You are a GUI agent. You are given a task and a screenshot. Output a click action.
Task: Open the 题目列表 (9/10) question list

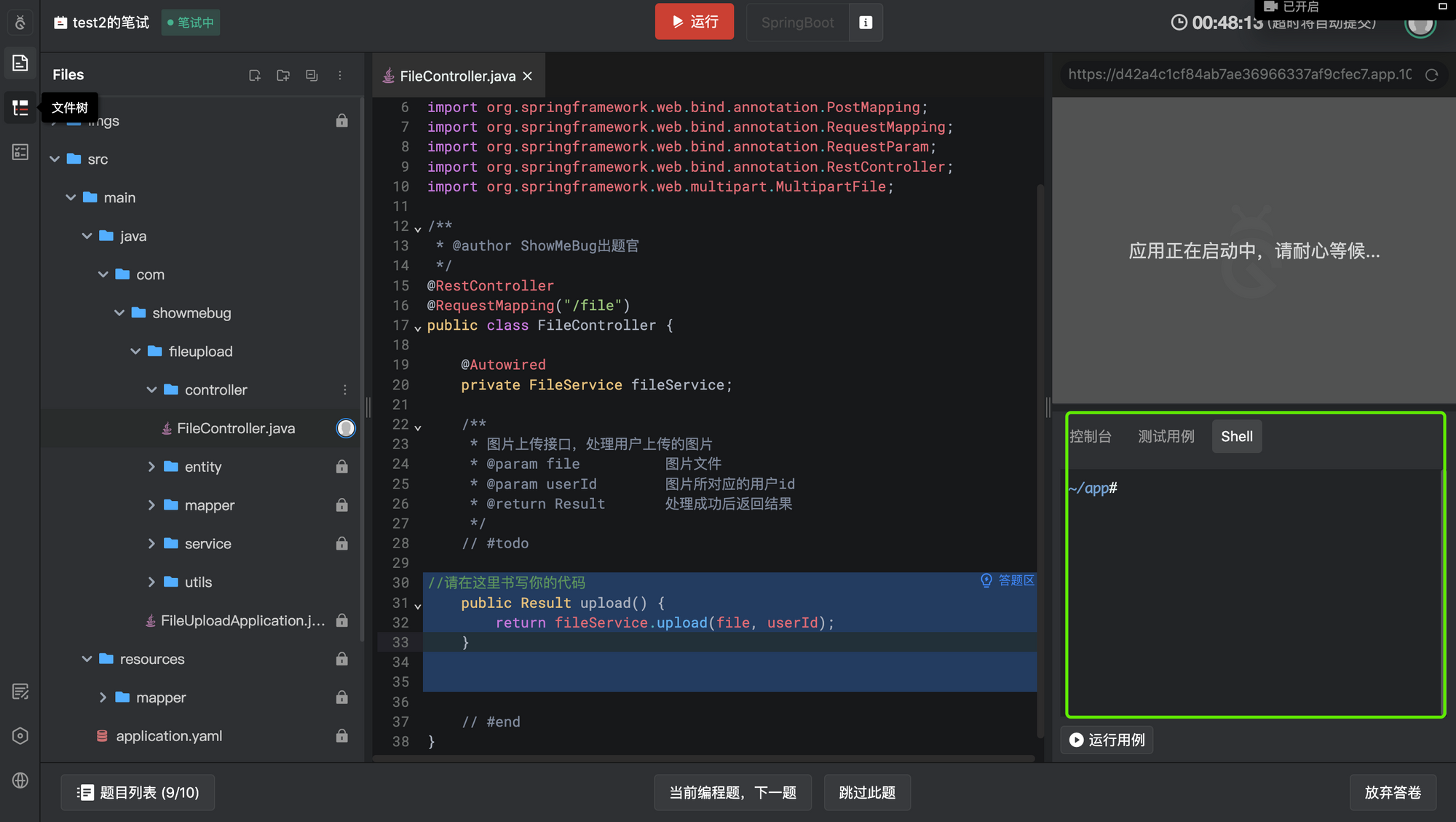[138, 792]
